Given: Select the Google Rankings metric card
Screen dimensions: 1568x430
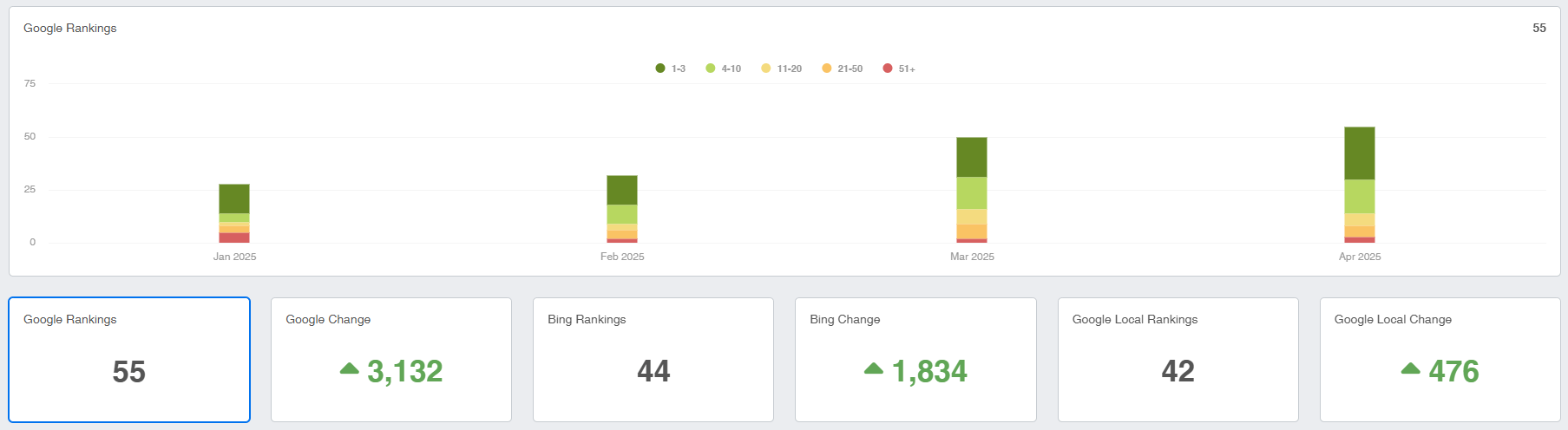Looking at the screenshot, I should 129,360.
